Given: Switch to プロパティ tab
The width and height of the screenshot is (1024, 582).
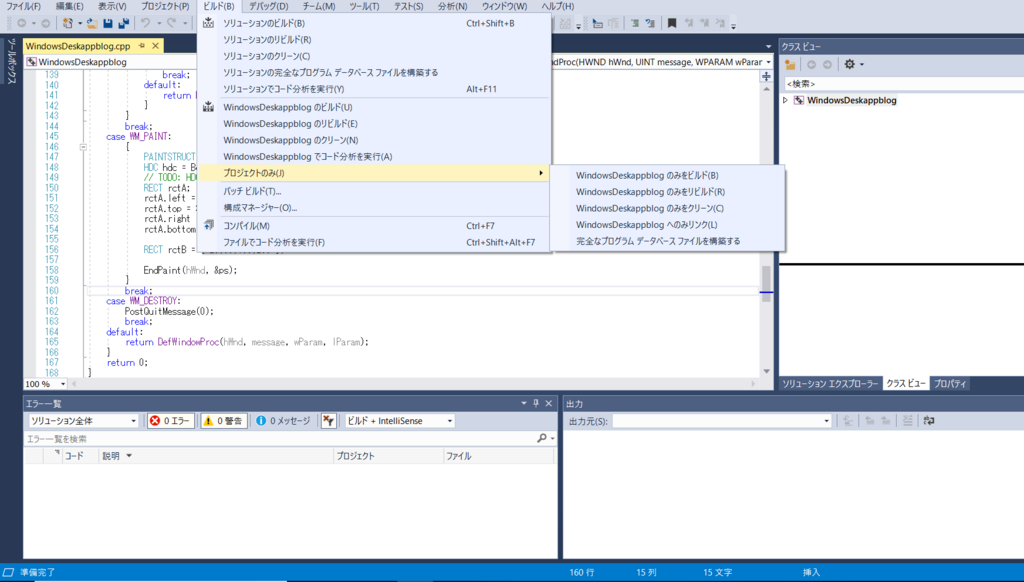Looking at the screenshot, I should [x=950, y=383].
